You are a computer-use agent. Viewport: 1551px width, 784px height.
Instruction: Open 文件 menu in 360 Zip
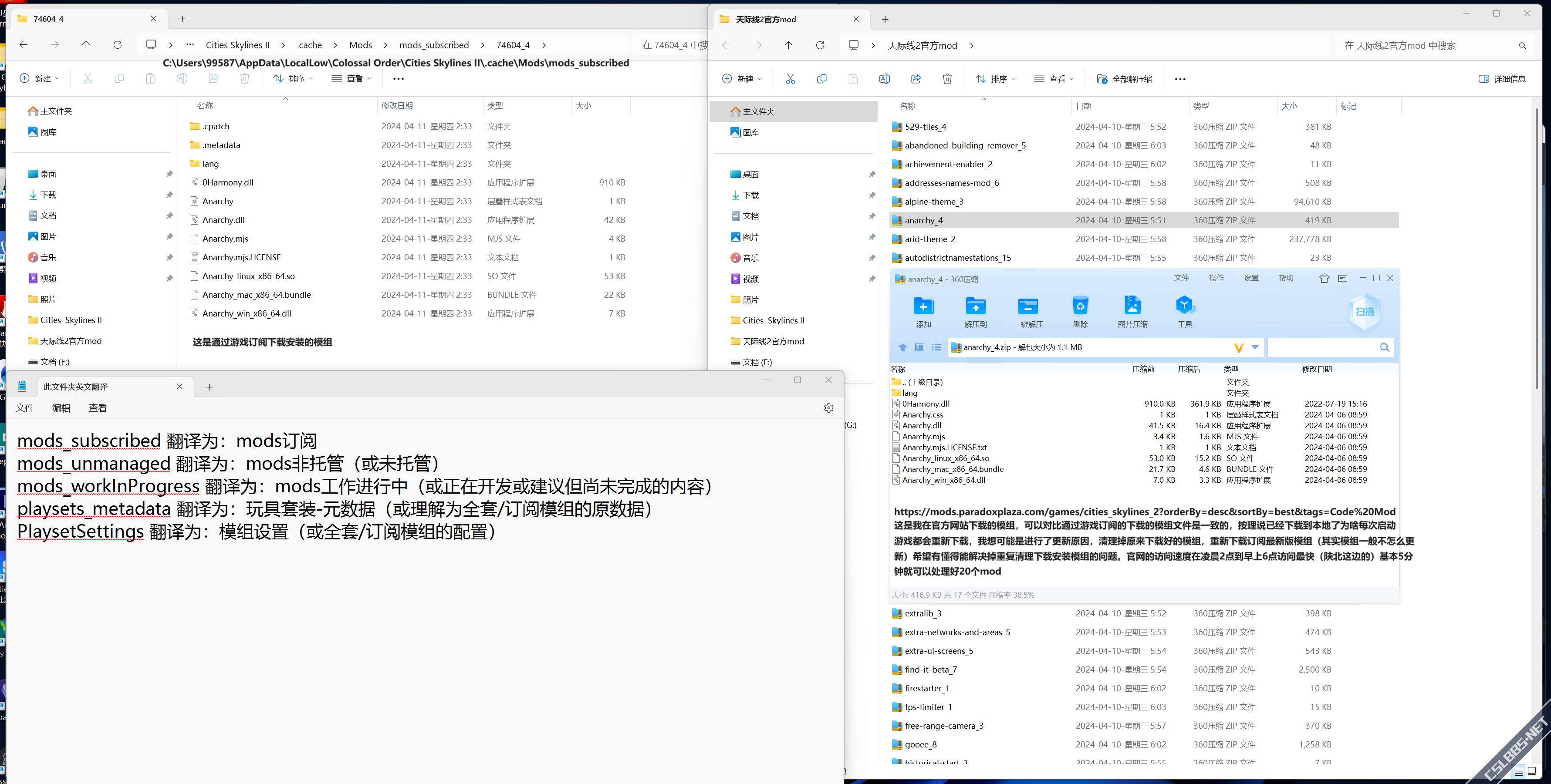1181,278
